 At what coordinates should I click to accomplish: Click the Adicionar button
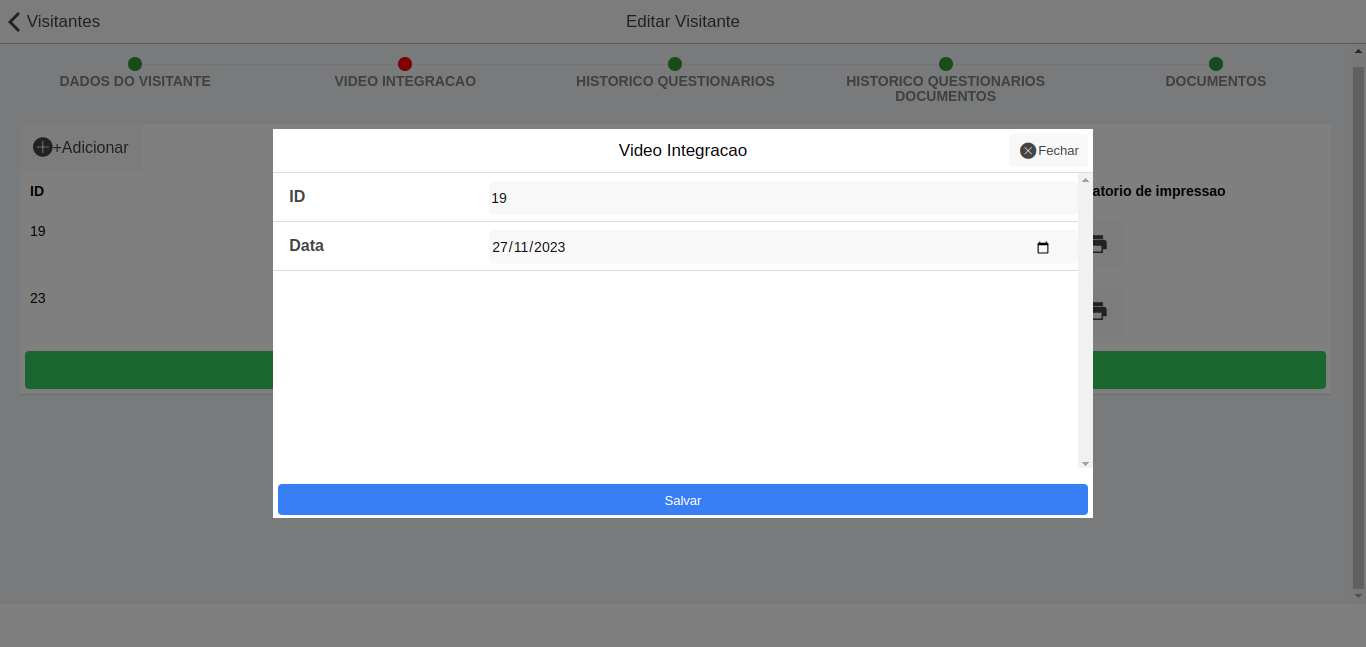pos(81,146)
